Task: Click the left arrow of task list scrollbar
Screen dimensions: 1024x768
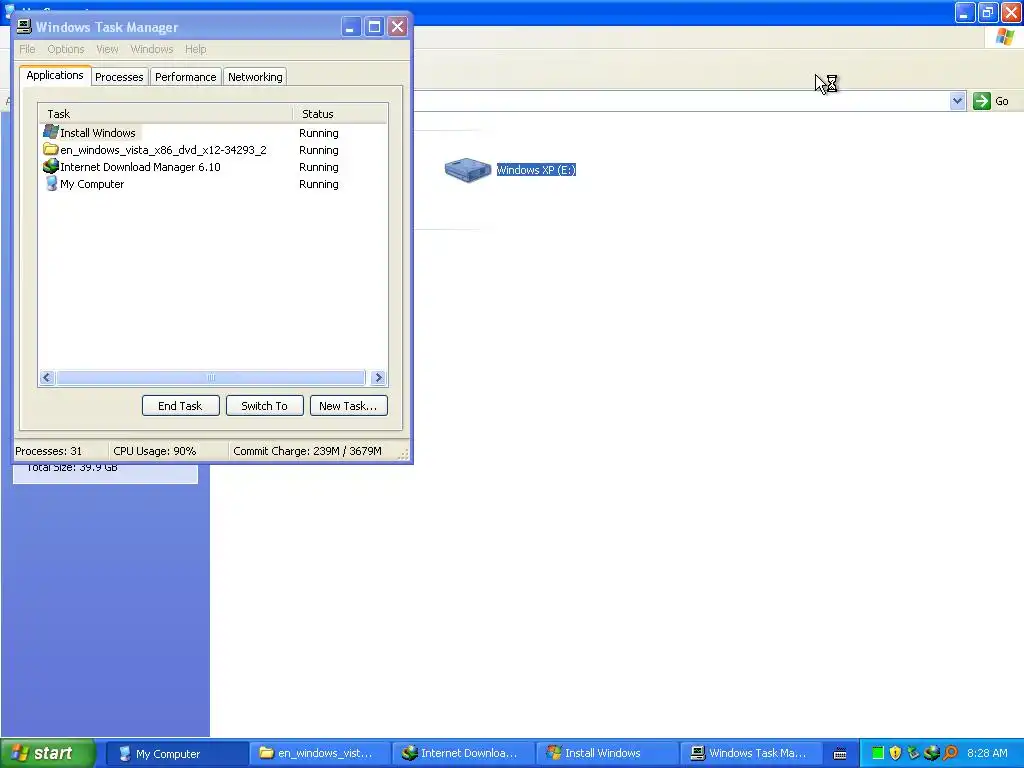Action: point(47,377)
